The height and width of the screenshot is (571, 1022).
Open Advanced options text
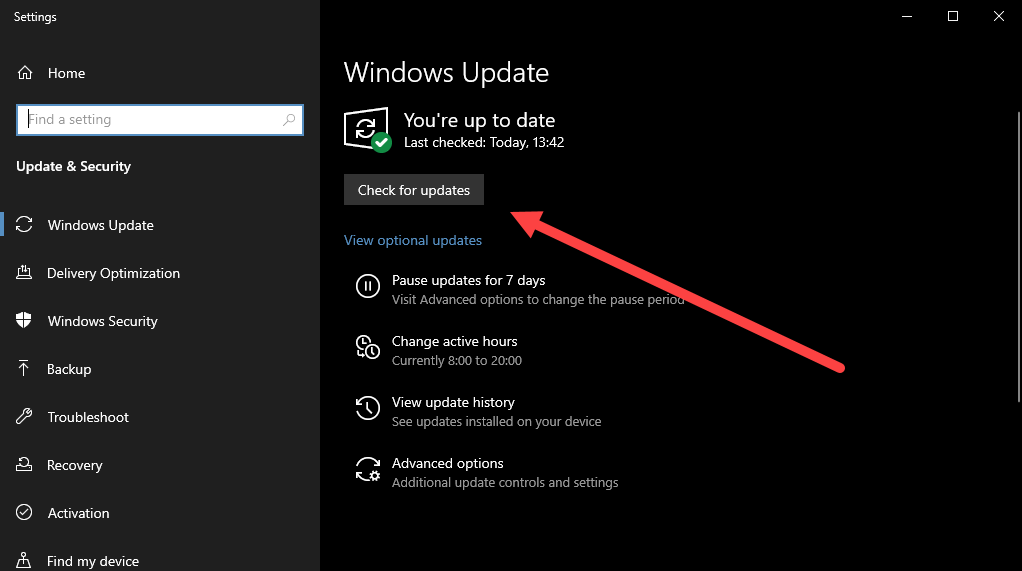tap(447, 463)
